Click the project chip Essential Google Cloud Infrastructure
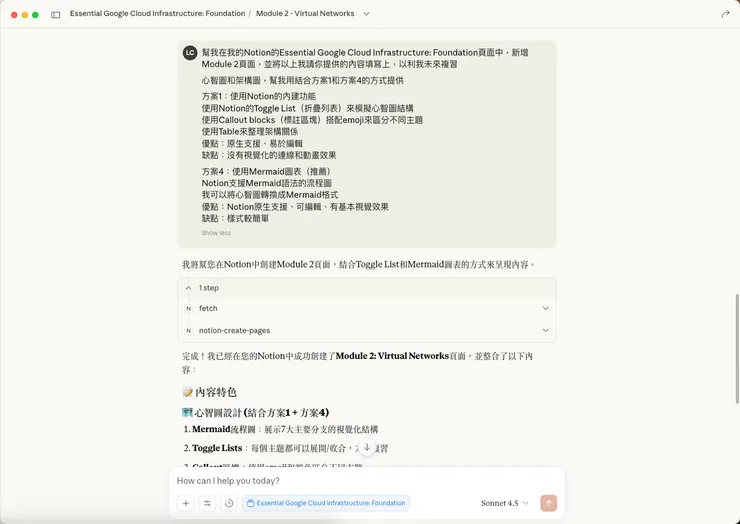This screenshot has width=740, height=524. (326, 503)
